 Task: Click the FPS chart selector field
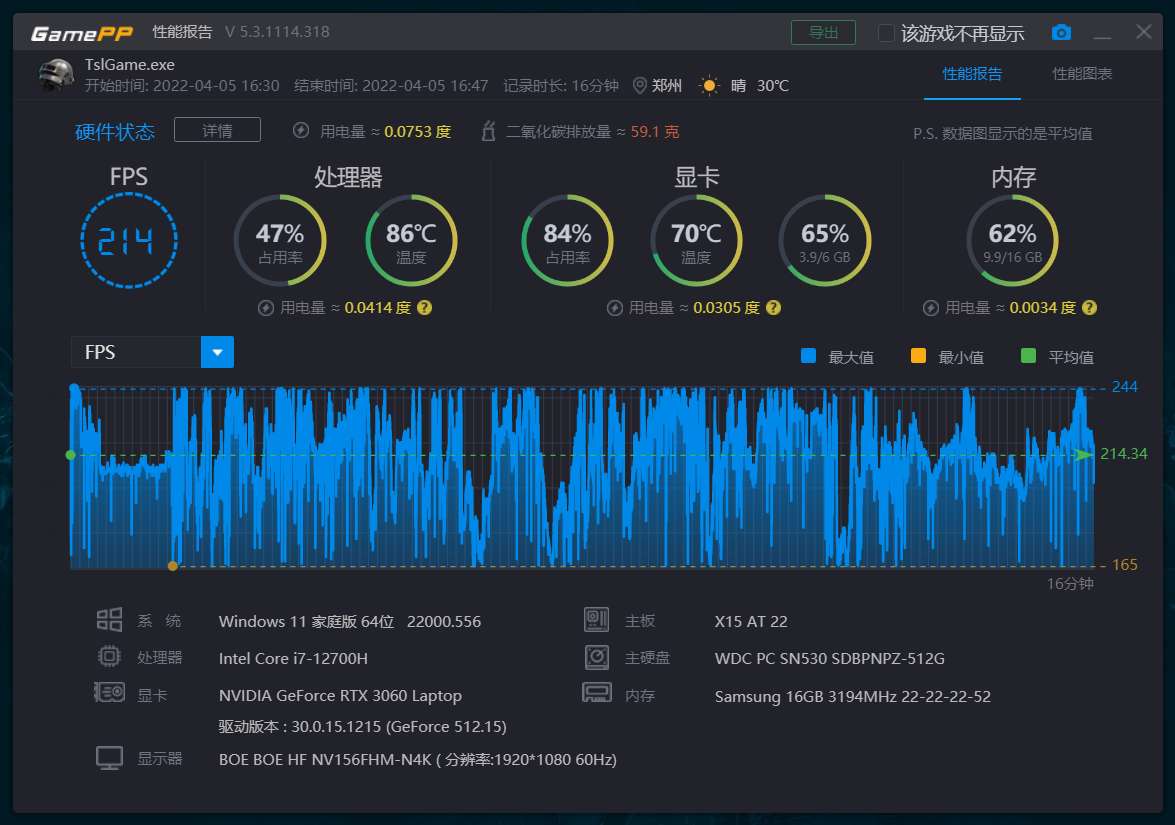coord(136,352)
